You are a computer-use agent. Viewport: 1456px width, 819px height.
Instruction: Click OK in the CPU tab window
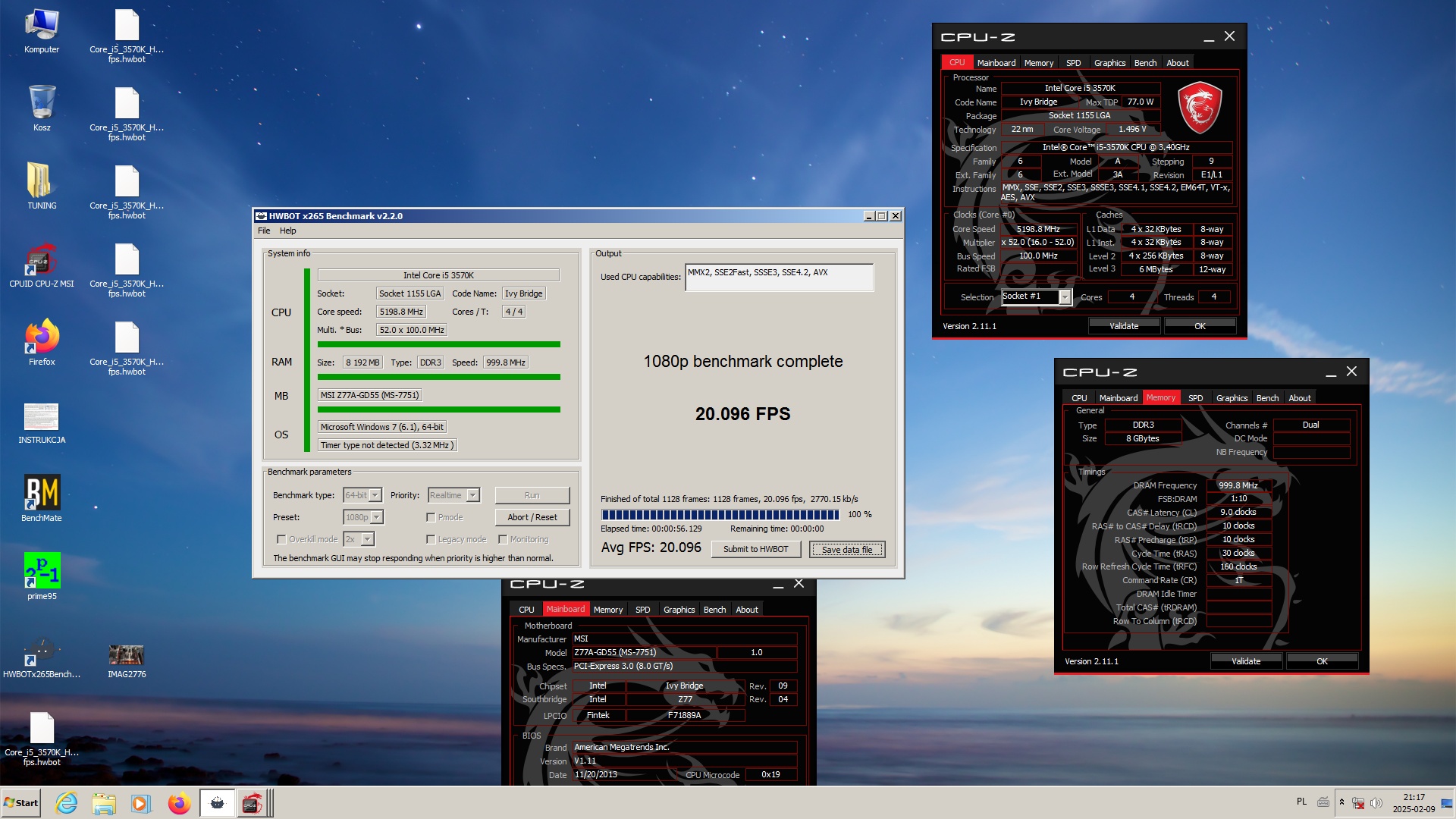1200,326
